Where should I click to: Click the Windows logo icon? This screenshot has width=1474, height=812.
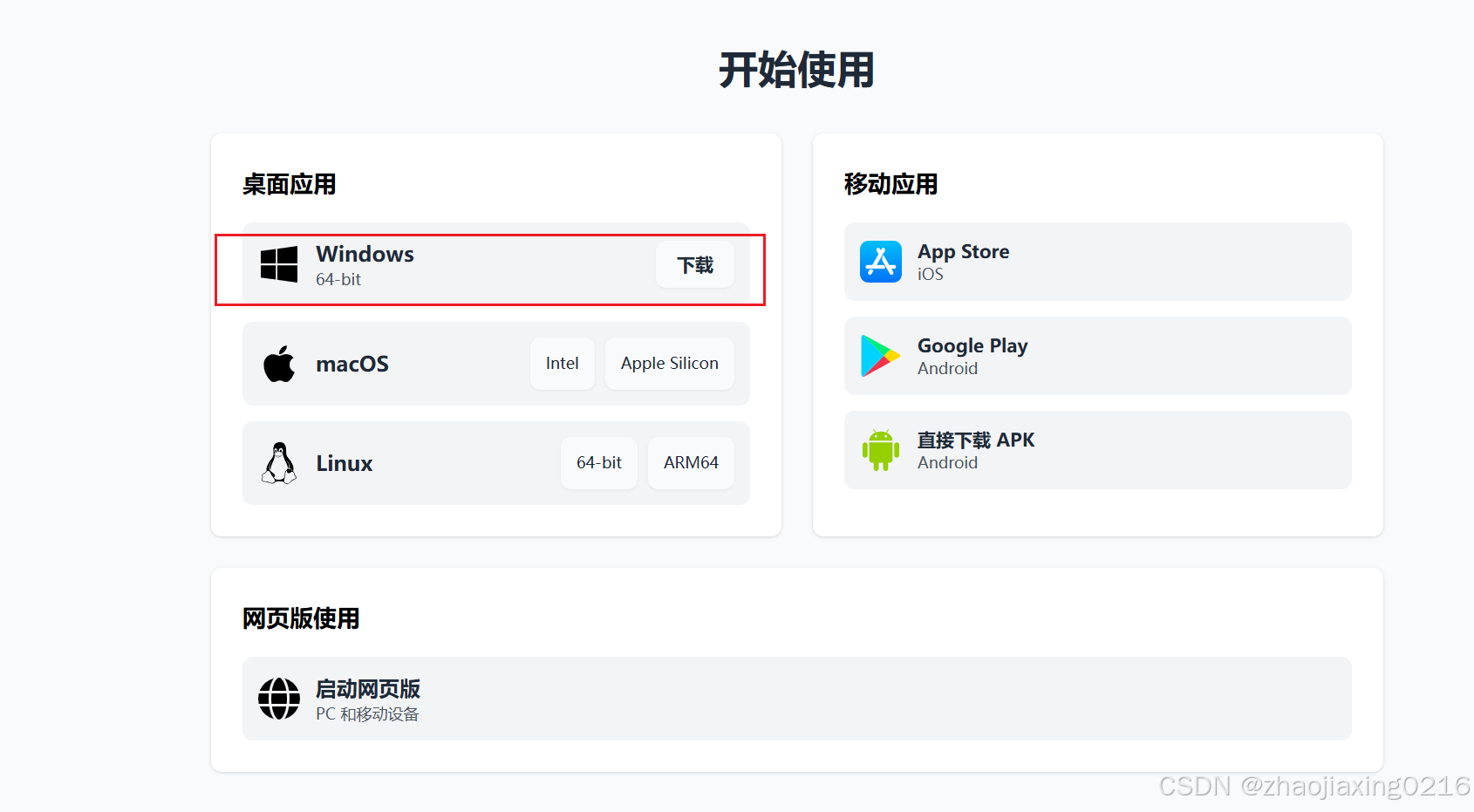pyautogui.click(x=279, y=264)
